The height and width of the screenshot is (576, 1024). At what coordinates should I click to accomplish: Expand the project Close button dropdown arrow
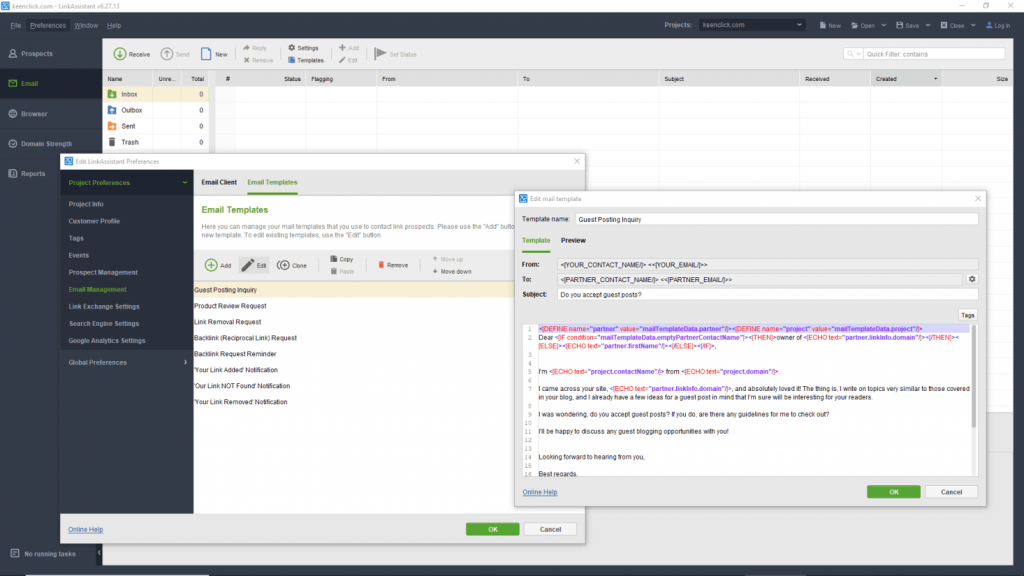[972, 25]
